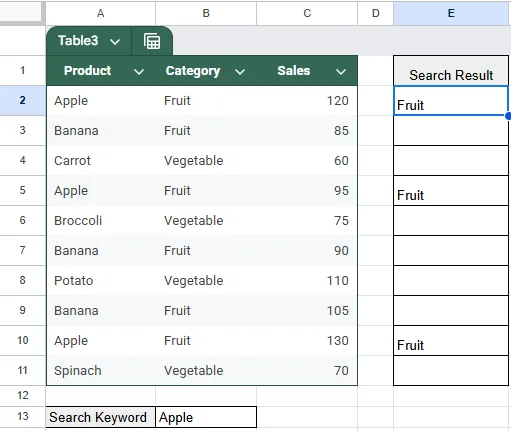Open the Product column filter dropdown
The height and width of the screenshot is (431, 511).
139,71
